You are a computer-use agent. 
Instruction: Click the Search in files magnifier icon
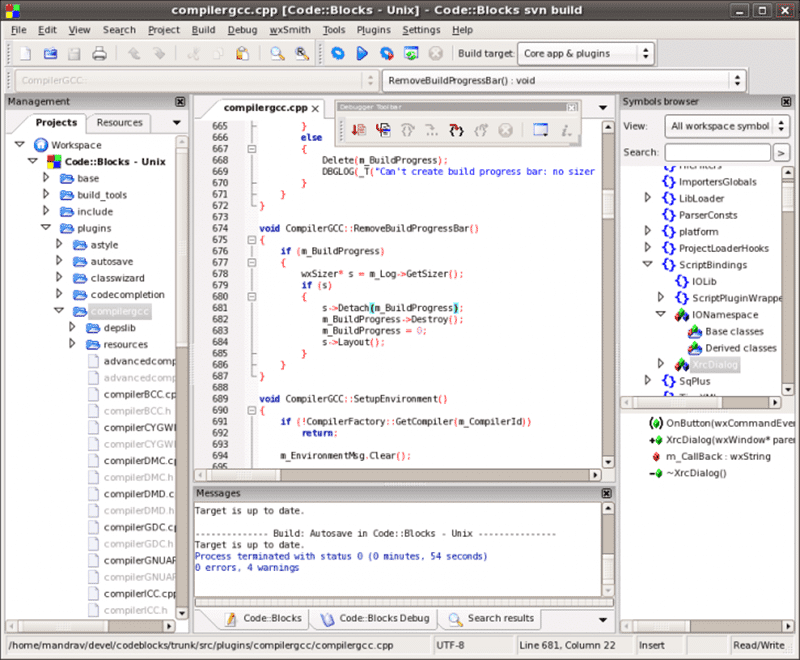click(x=303, y=53)
